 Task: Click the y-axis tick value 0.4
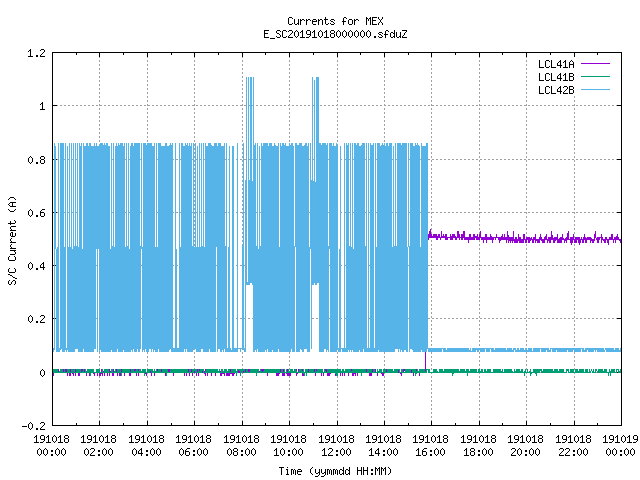coord(36,266)
